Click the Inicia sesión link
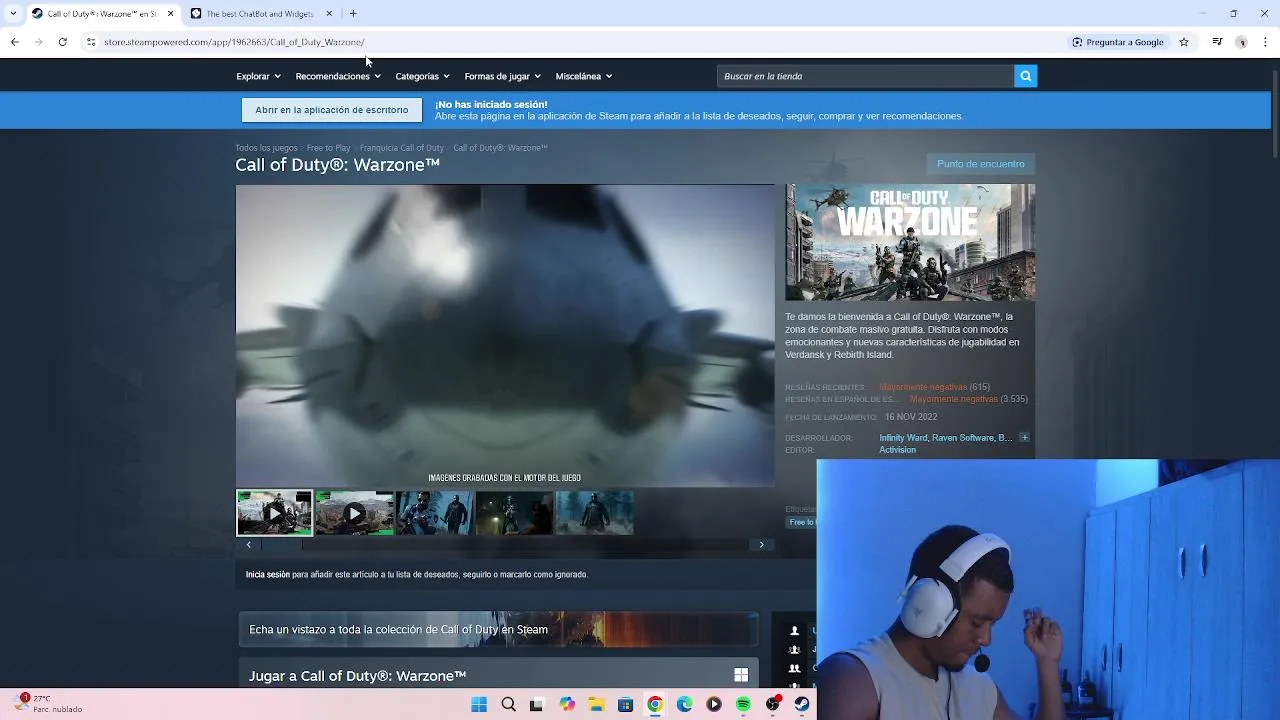The width and height of the screenshot is (1280, 720). click(x=268, y=575)
